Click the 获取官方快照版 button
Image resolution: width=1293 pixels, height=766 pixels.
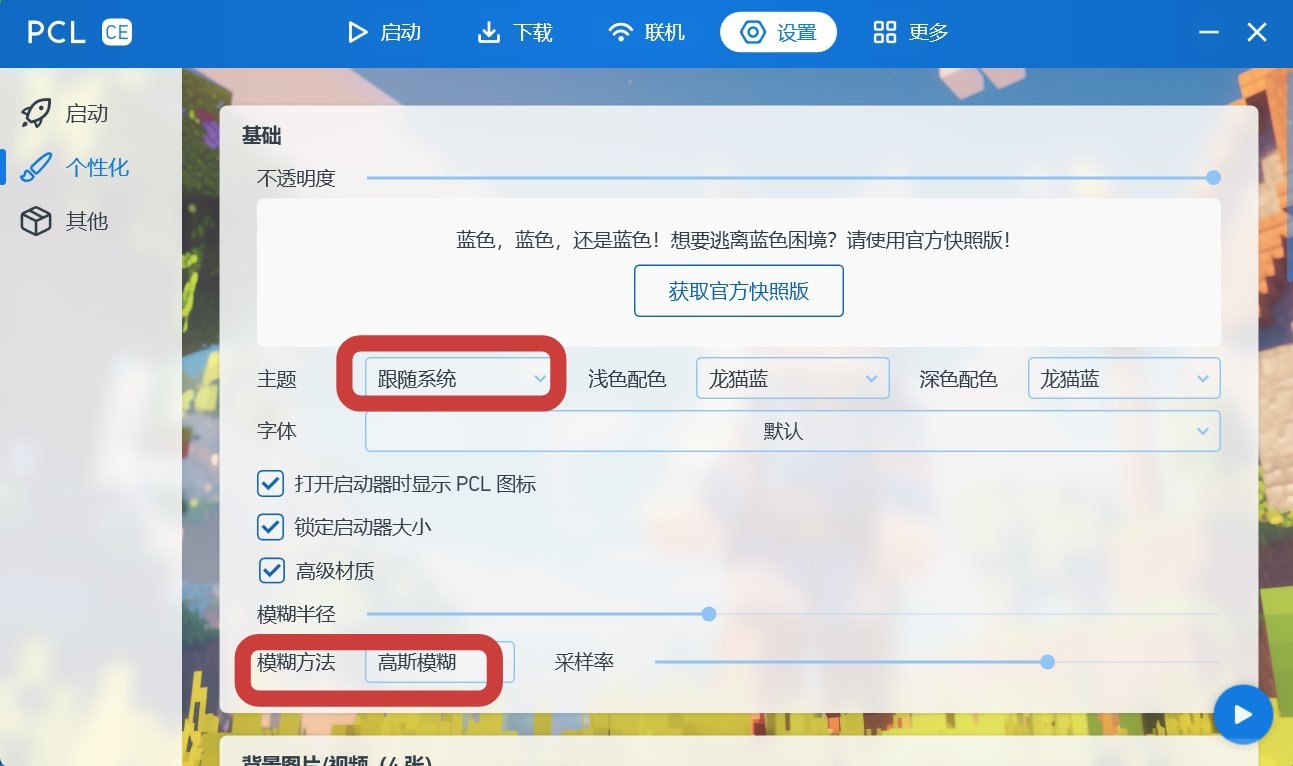pyautogui.click(x=739, y=291)
